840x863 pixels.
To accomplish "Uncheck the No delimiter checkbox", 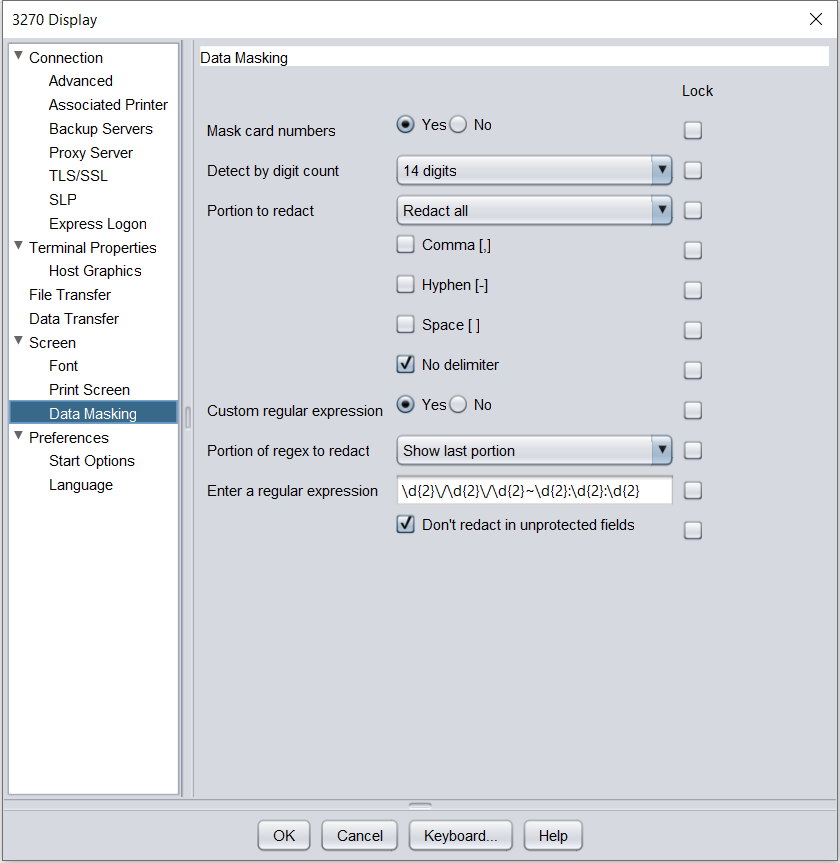I will [405, 365].
